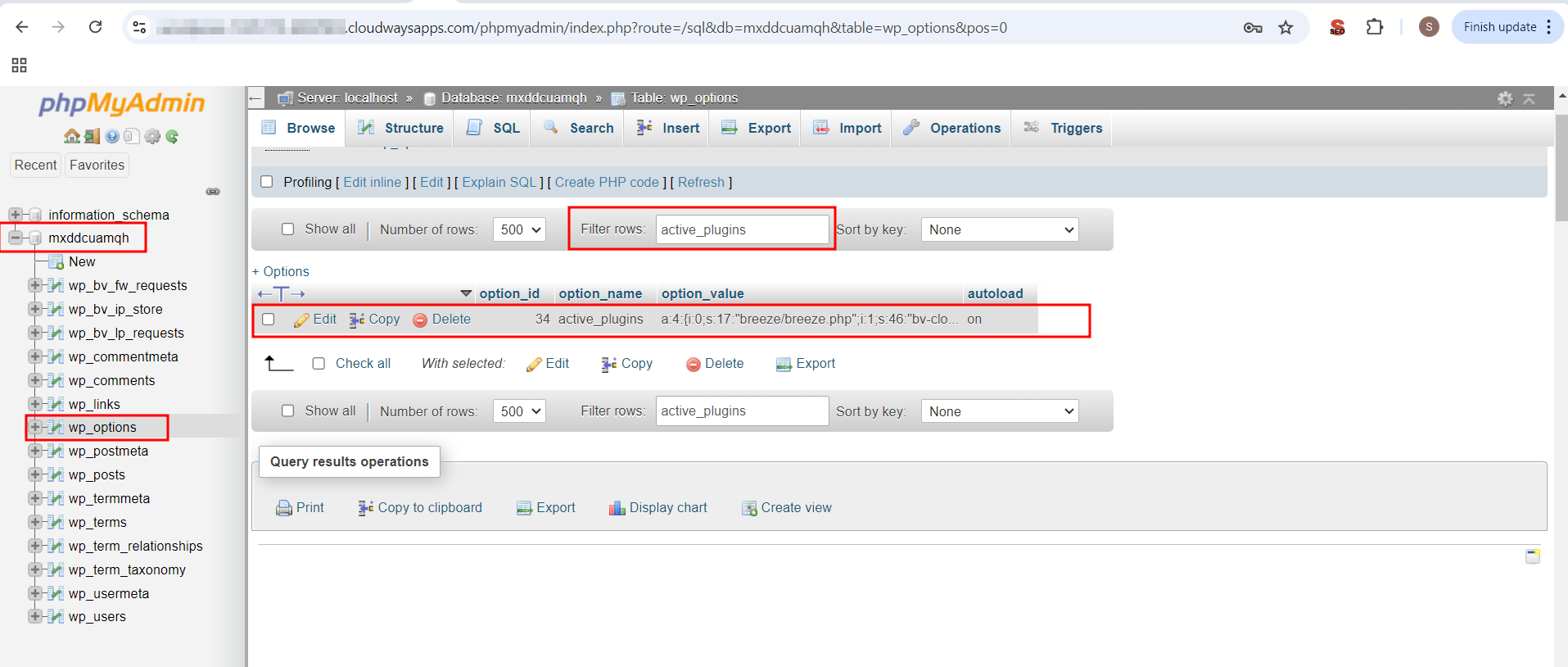Open the apps grid in bookmarks bar
Image resolution: width=1568 pixels, height=667 pixels.
[x=20, y=66]
